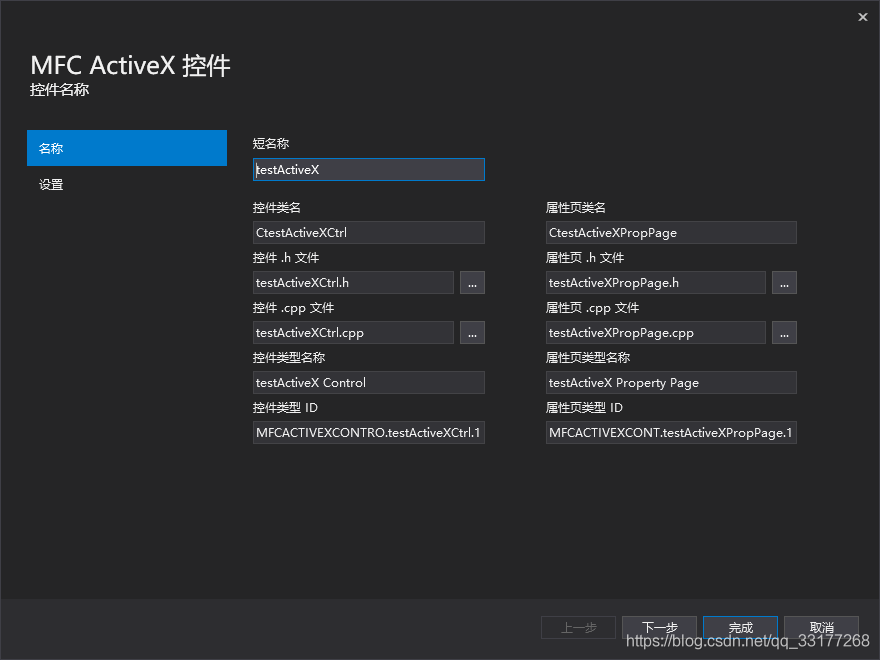
Task: Close the MFC ActiveX wizard window
Action: [863, 17]
